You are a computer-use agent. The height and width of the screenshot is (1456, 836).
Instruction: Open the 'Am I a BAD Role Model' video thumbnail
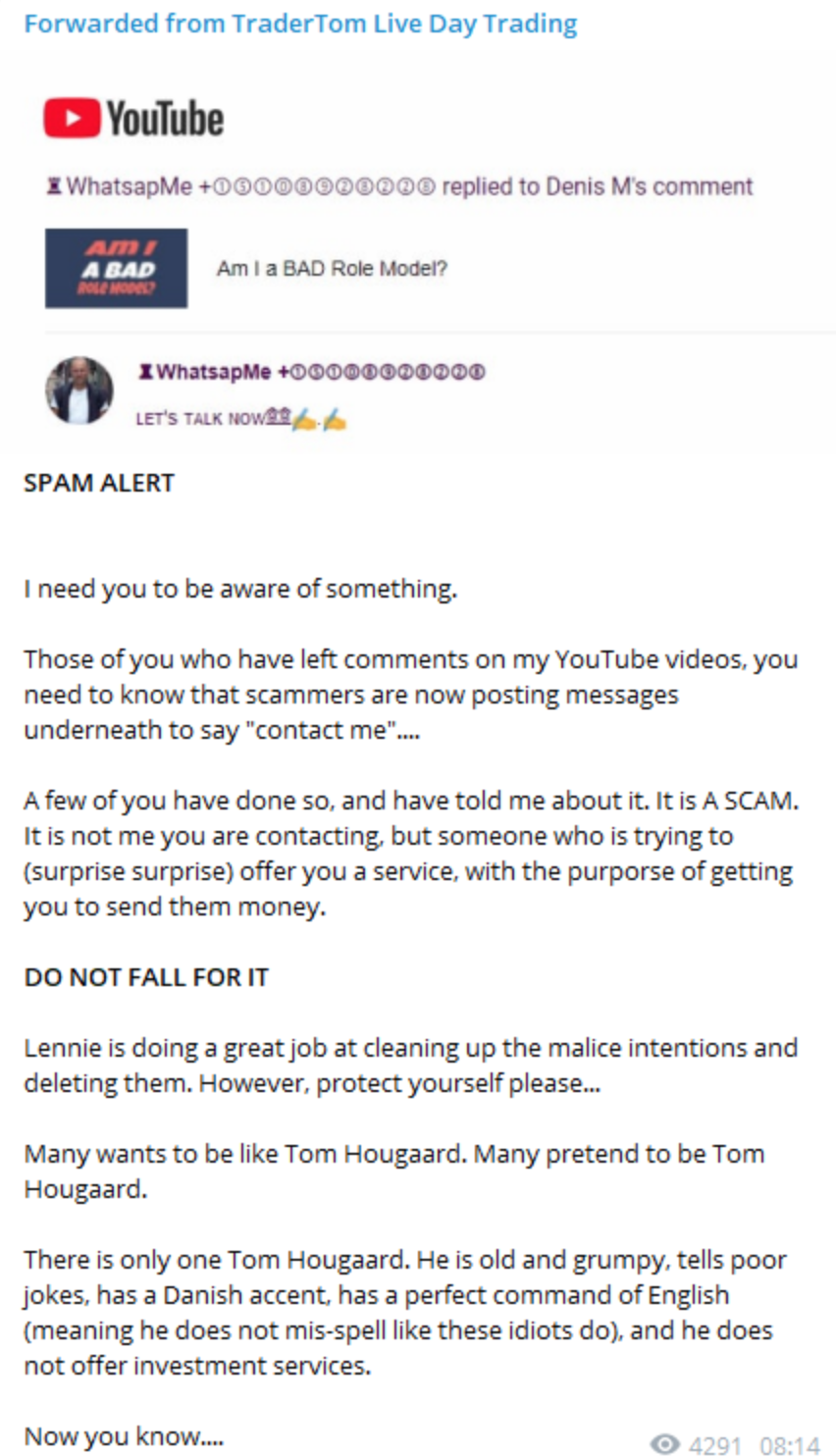116,269
